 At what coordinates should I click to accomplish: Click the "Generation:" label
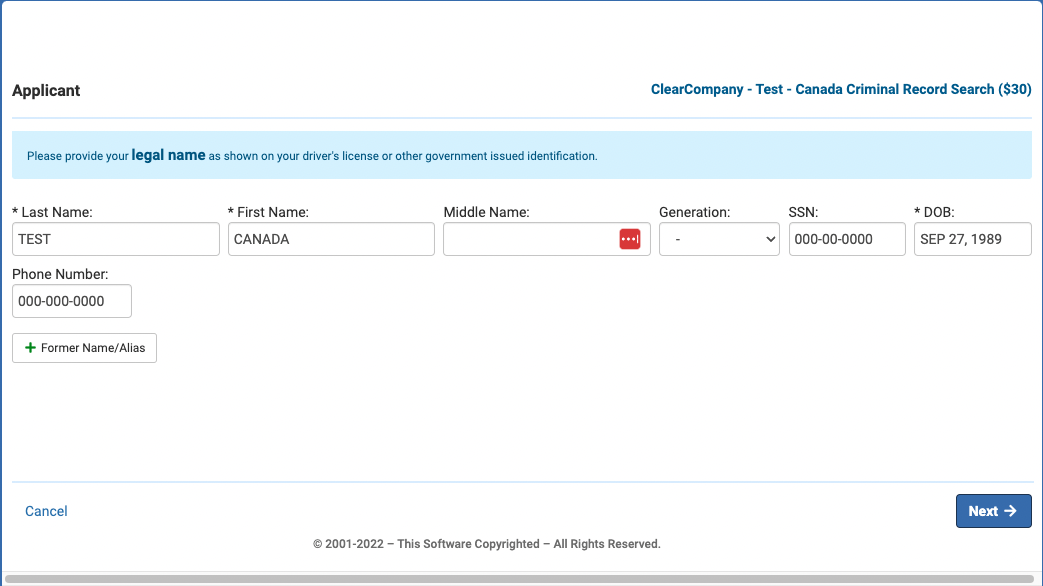coord(694,212)
